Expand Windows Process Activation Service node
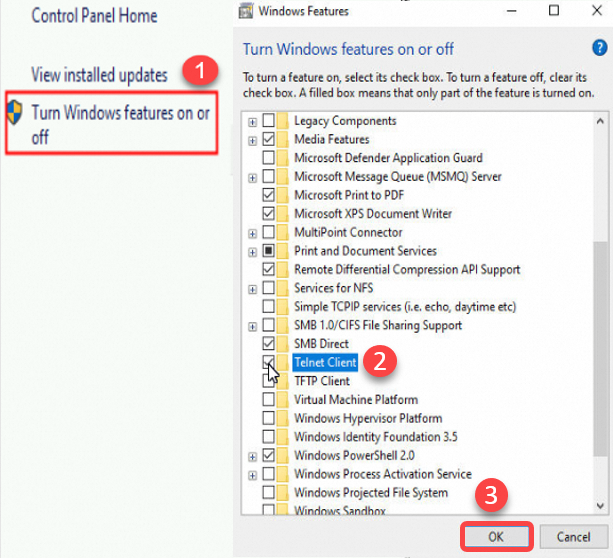Viewport: 613px width, 558px height. (253, 475)
